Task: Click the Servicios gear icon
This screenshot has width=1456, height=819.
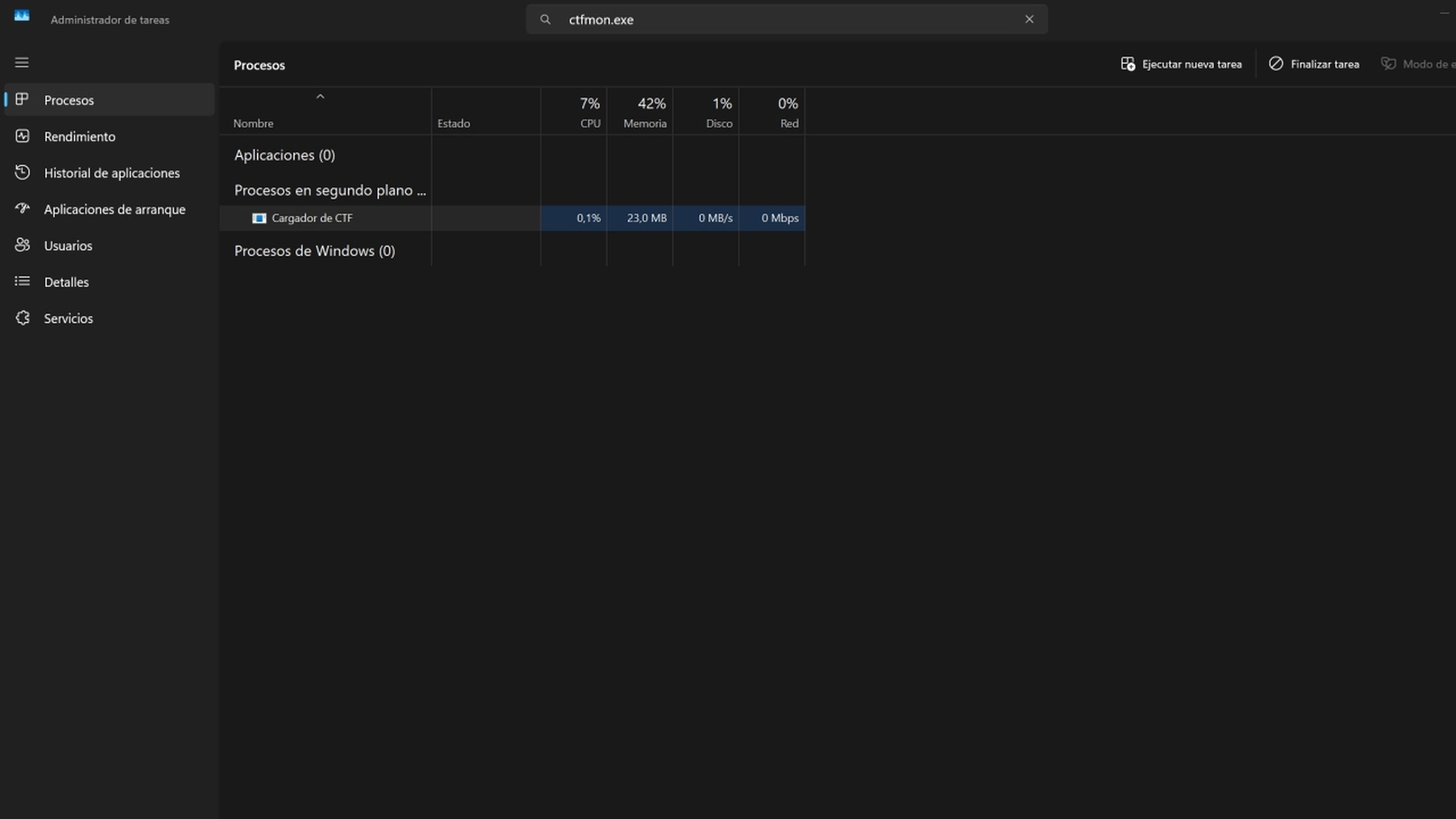Action: pyautogui.click(x=22, y=318)
